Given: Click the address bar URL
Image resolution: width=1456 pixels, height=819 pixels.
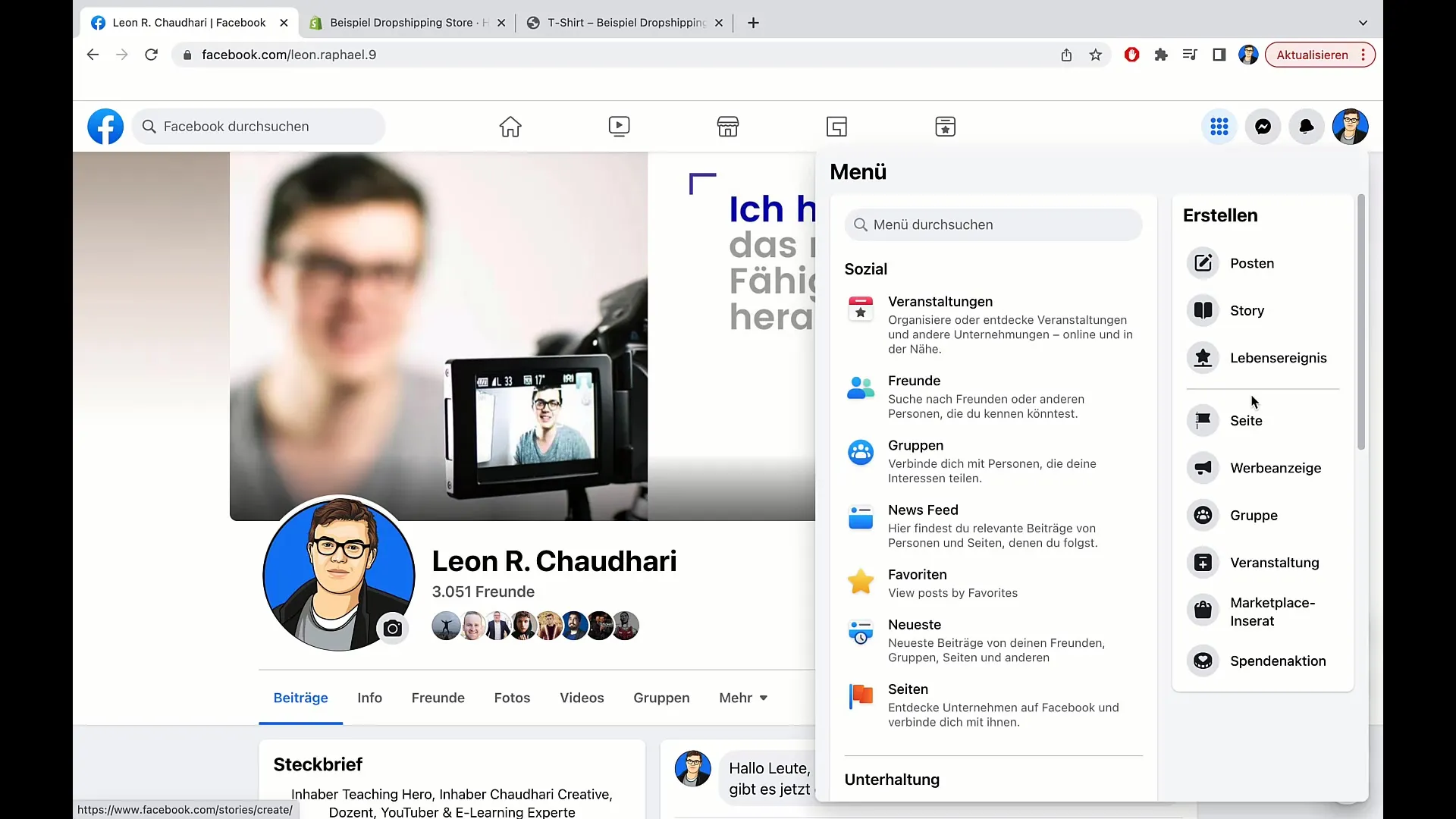Looking at the screenshot, I should [289, 55].
